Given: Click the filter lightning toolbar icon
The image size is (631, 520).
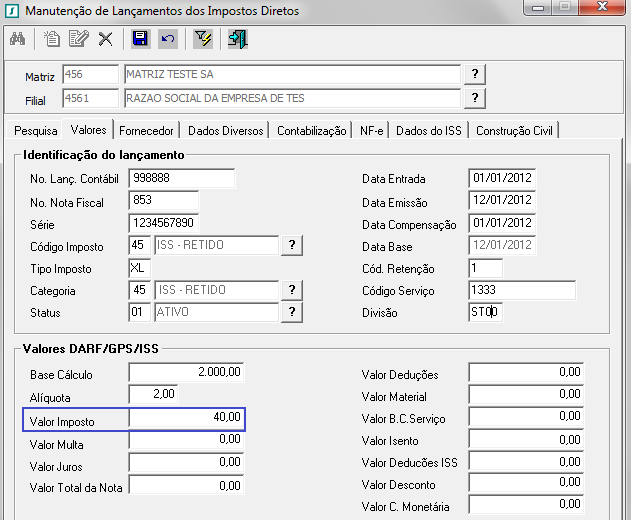Looking at the screenshot, I should (203, 39).
